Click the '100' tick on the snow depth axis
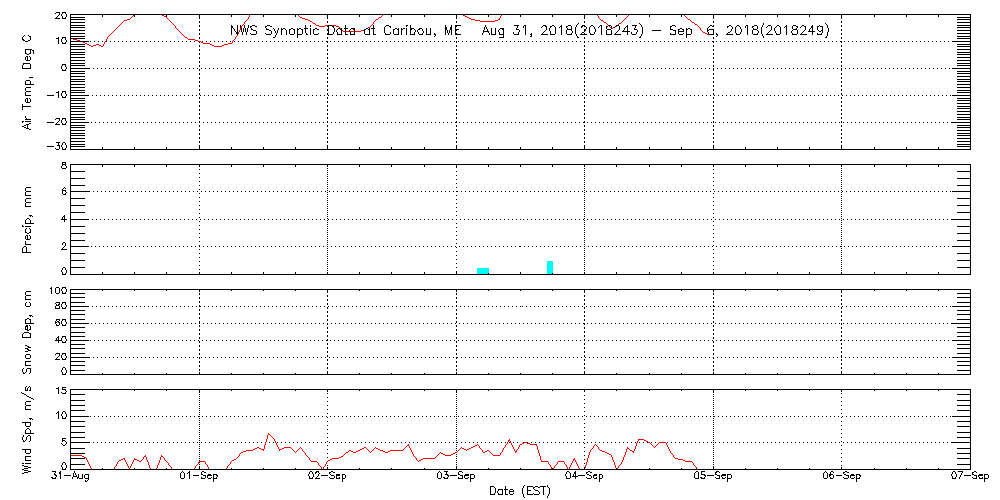Viewport: 1000px width, 500px height. point(58,291)
